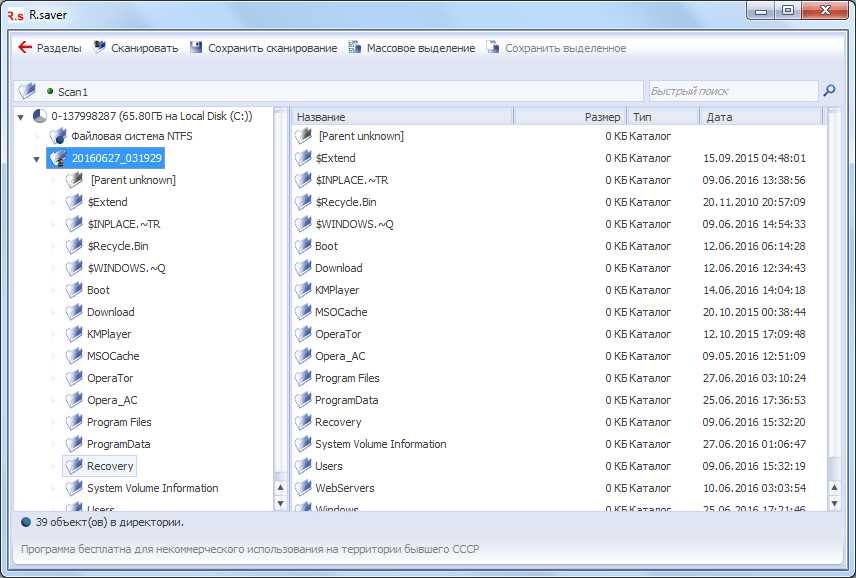
Task: Click the KMPlayer folder icon in file list
Action: click(x=304, y=290)
